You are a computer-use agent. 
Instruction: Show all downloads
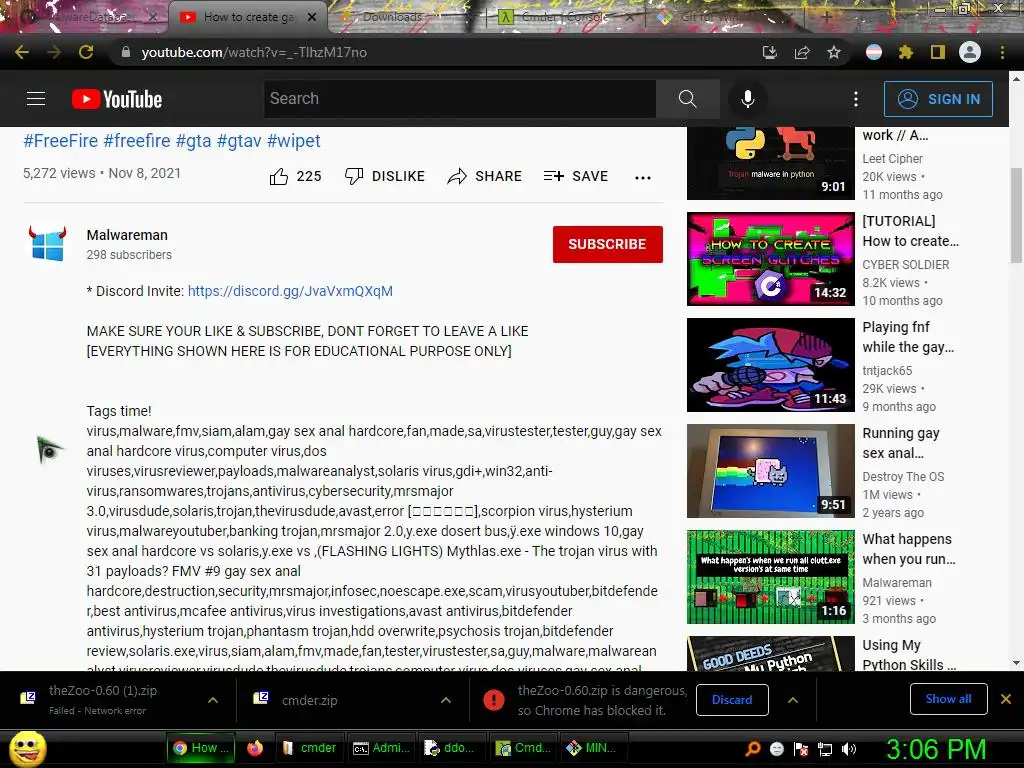(948, 699)
